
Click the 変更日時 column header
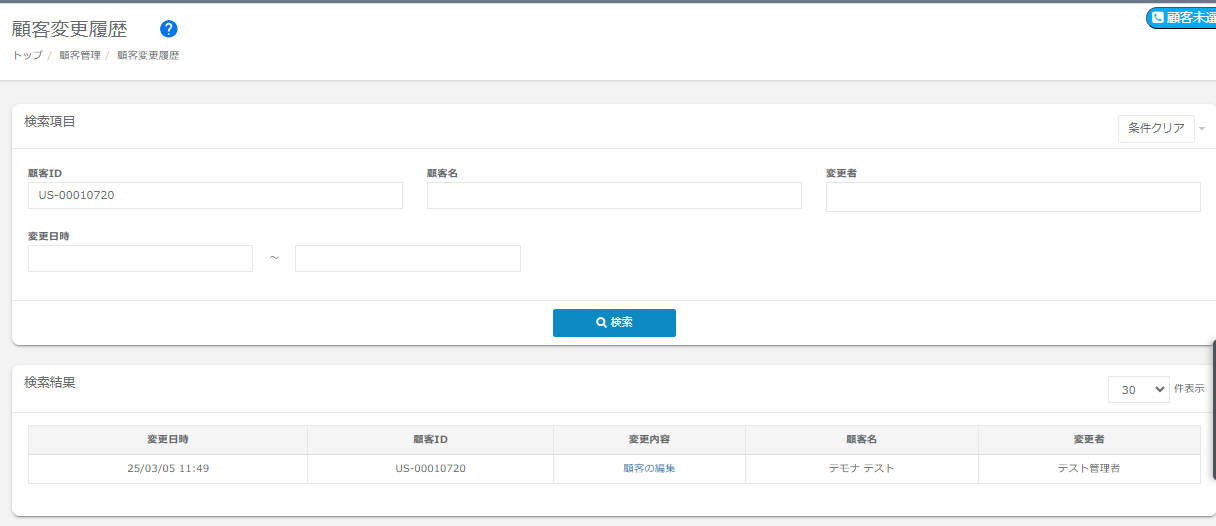[168, 440]
